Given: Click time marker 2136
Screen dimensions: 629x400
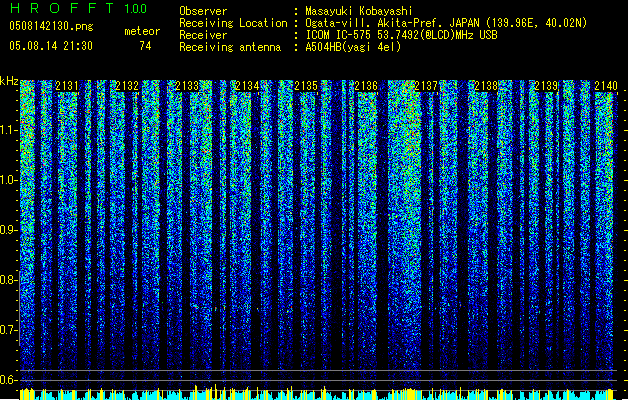Looking at the screenshot, I should [366, 86].
